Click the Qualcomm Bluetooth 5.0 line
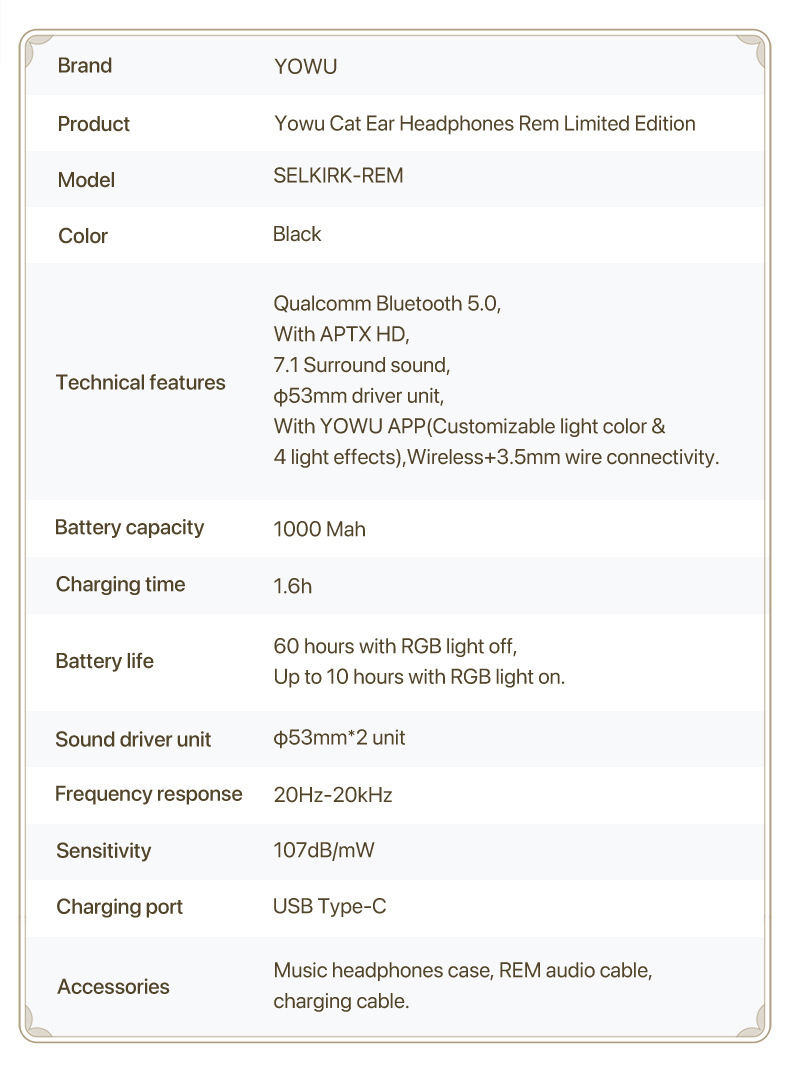Screen dimensions: 790x1077 [x=387, y=303]
